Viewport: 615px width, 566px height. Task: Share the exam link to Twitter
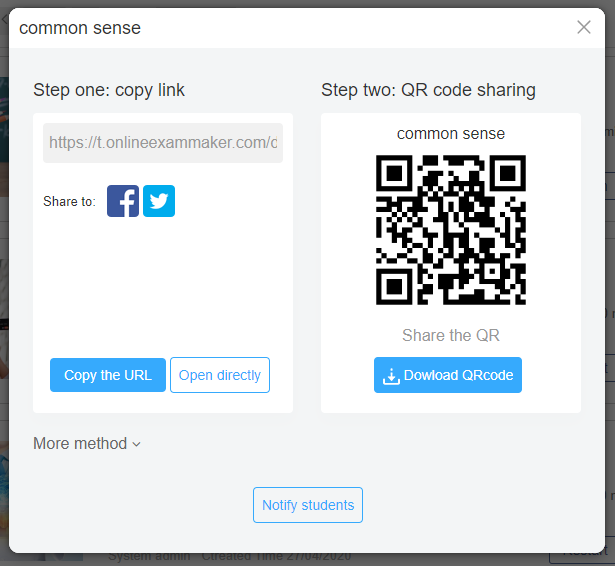click(159, 201)
